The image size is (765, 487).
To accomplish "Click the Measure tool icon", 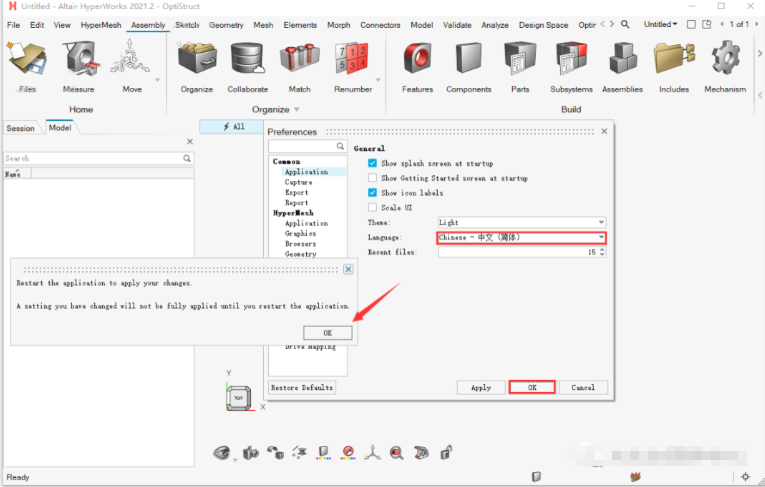I will point(78,62).
